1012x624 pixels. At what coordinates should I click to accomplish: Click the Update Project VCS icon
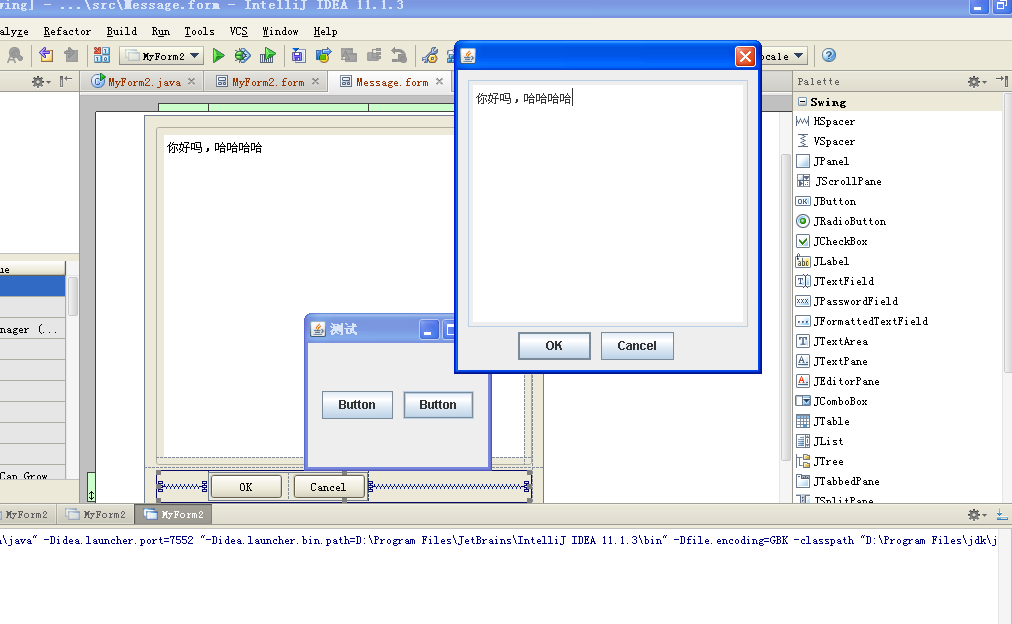coord(298,56)
